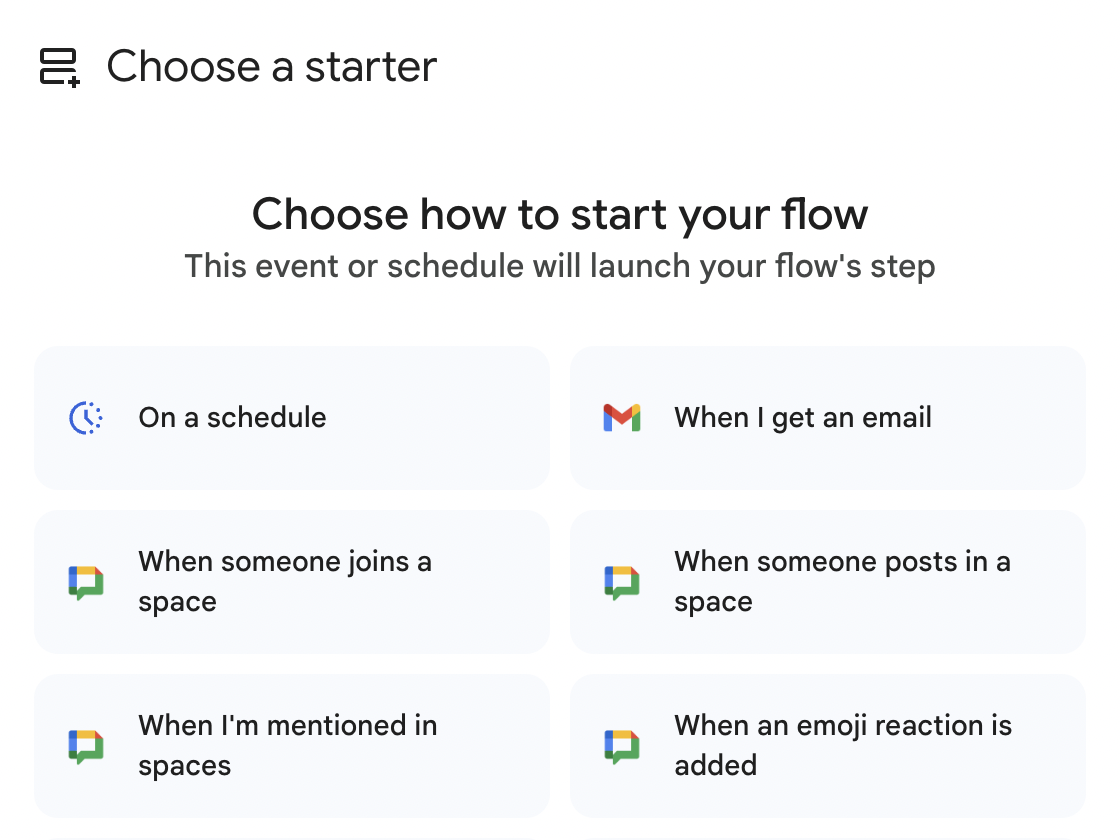Click the "Choose a starter" header text

point(271,66)
